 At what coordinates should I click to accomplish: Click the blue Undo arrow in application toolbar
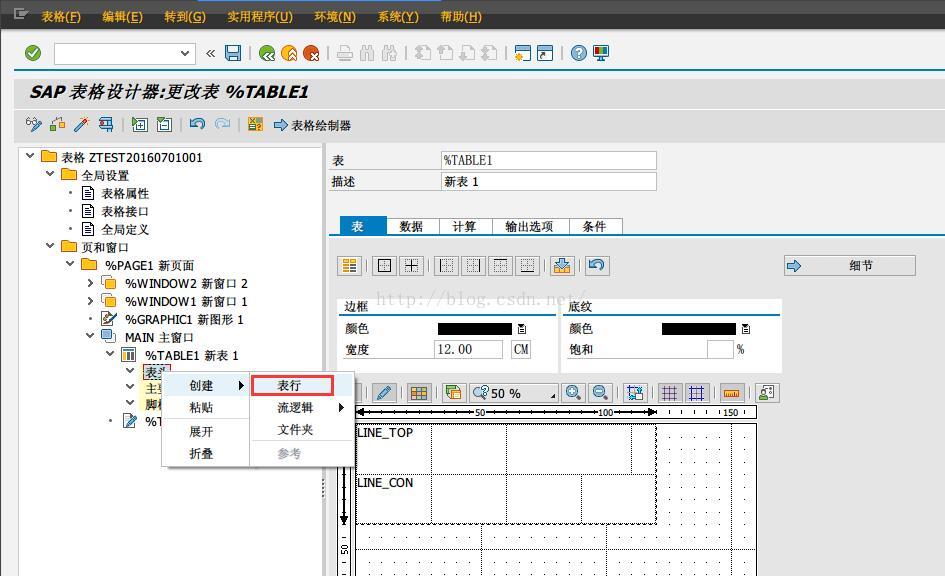pyautogui.click(x=197, y=125)
